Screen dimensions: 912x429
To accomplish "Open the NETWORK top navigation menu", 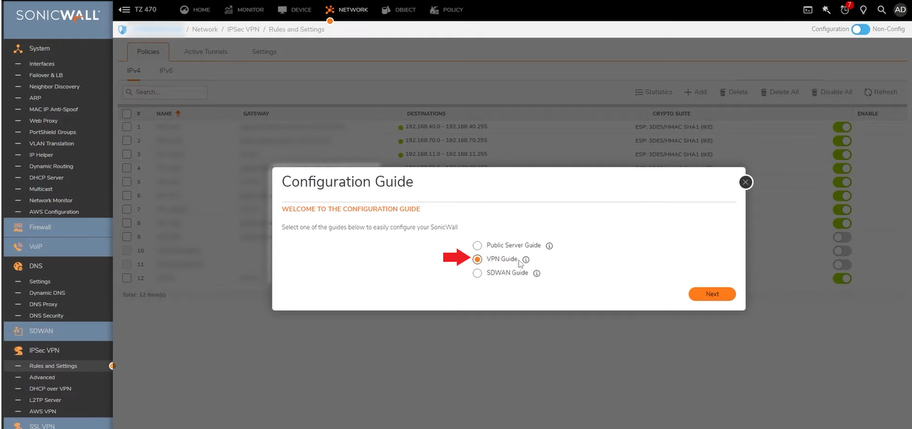I will [347, 10].
